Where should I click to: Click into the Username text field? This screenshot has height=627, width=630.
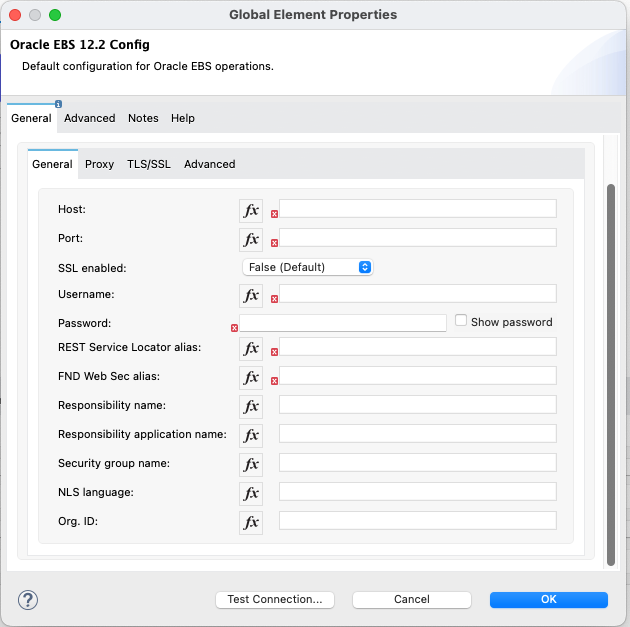click(417, 294)
